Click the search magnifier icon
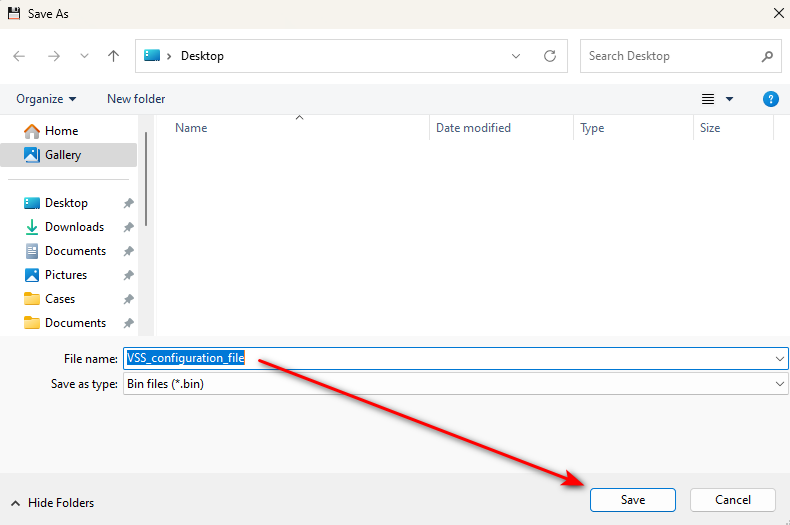790x525 pixels. click(x=767, y=56)
